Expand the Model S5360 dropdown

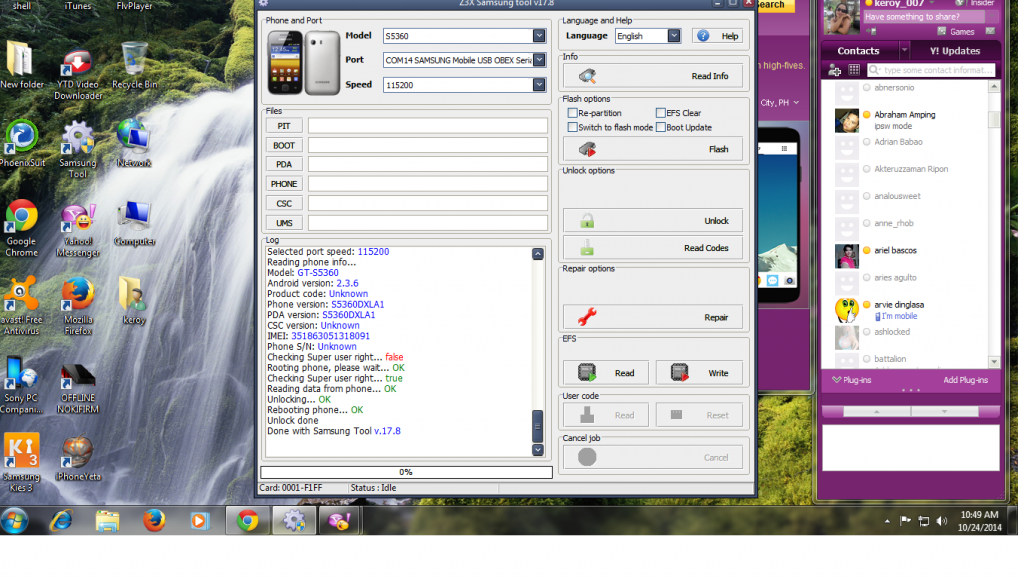click(539, 36)
